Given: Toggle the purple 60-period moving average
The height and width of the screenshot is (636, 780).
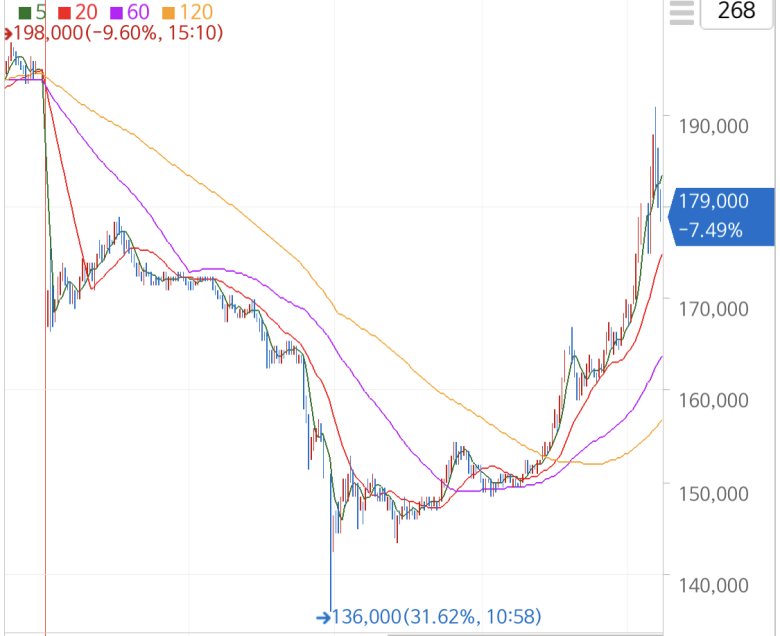Looking at the screenshot, I should 117,13.
